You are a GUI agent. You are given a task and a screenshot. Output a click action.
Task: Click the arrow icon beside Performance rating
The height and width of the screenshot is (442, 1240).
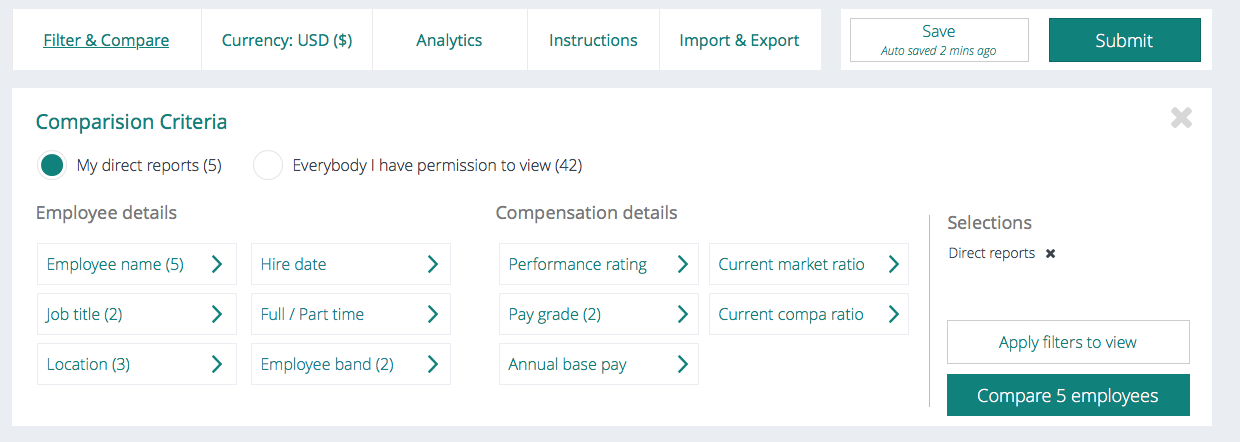[x=682, y=264]
